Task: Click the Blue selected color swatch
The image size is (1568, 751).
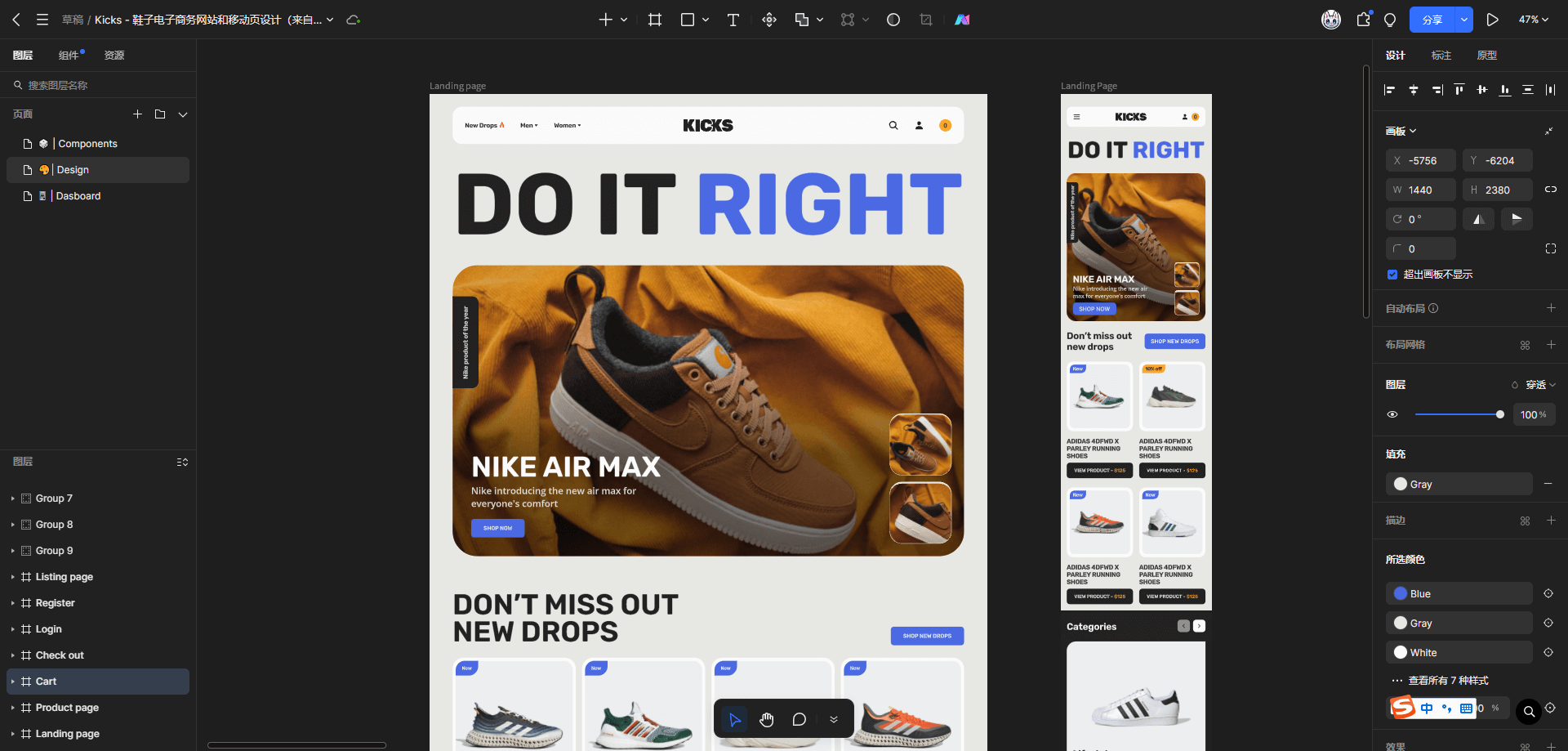Action: tap(1401, 593)
